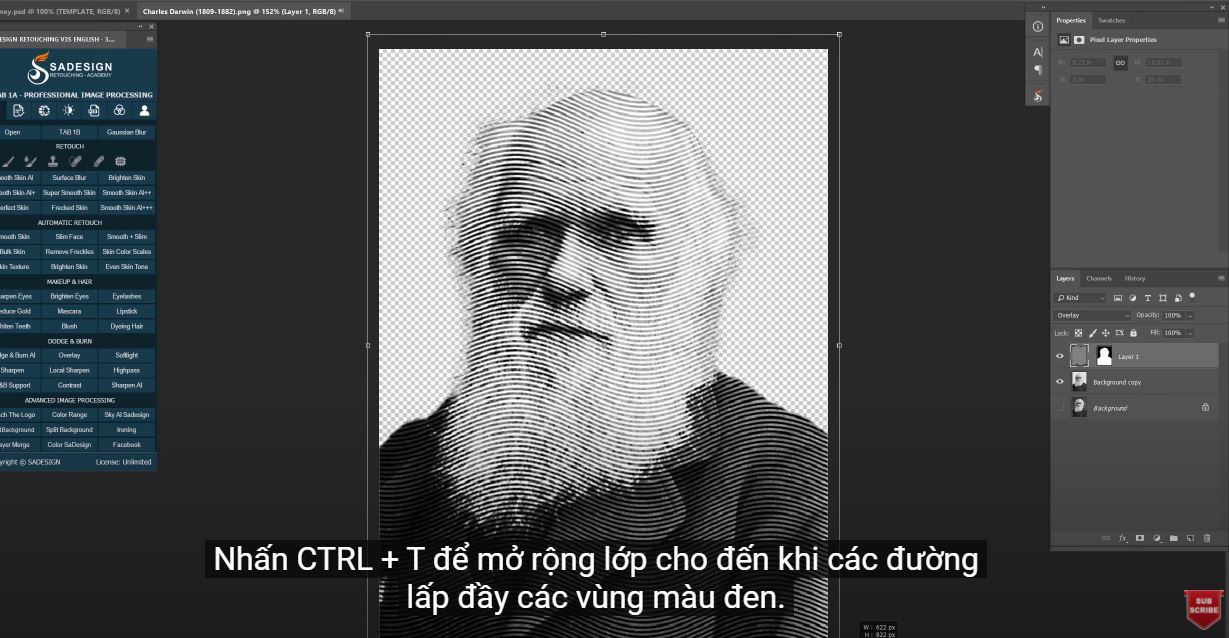Click the Gaussian Blur button
Viewport: 1229px width, 638px height.
127,132
